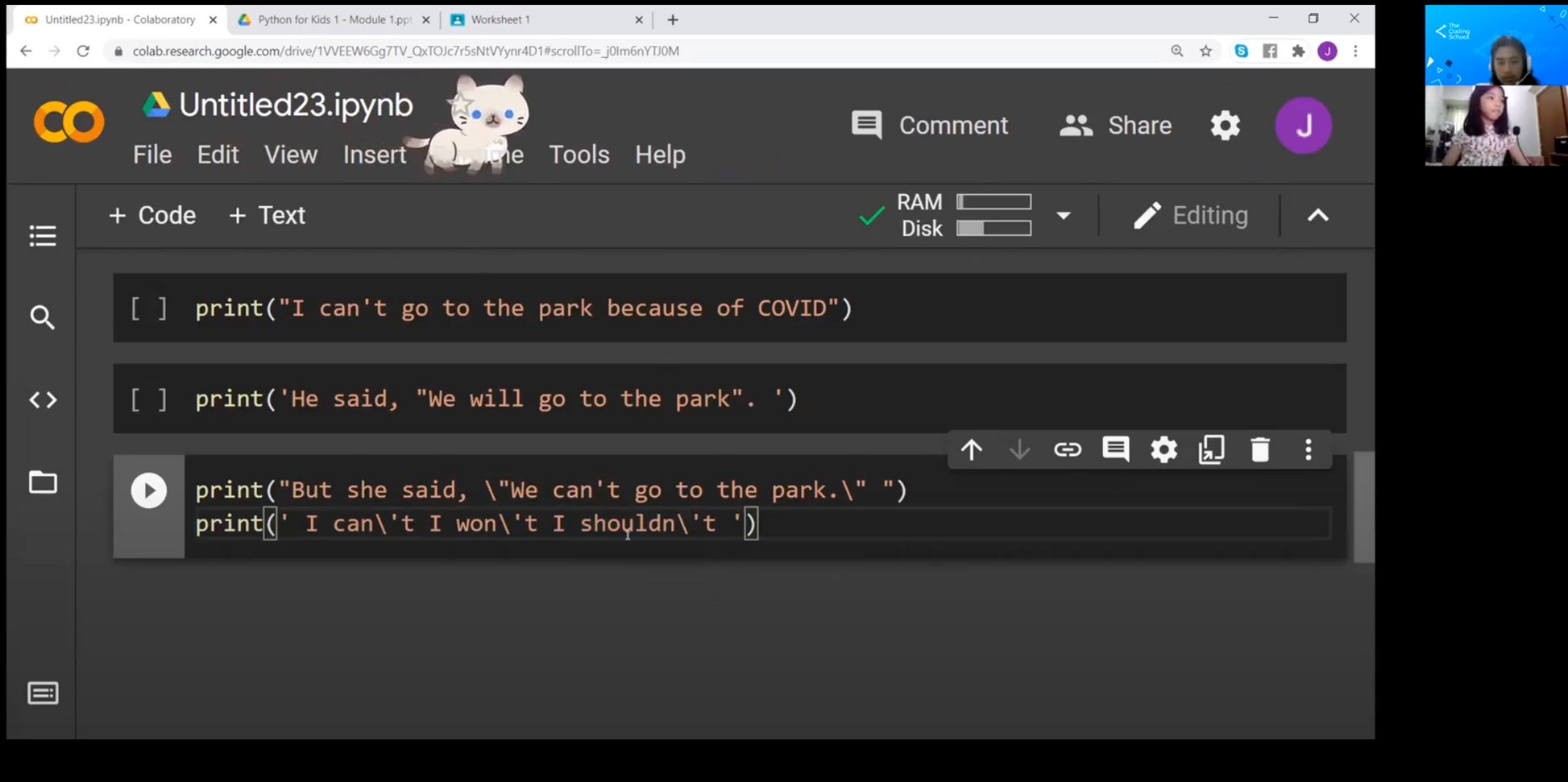Screen dimensions: 1568x782
Task: Open the find and replace search panel
Action: coord(43,317)
